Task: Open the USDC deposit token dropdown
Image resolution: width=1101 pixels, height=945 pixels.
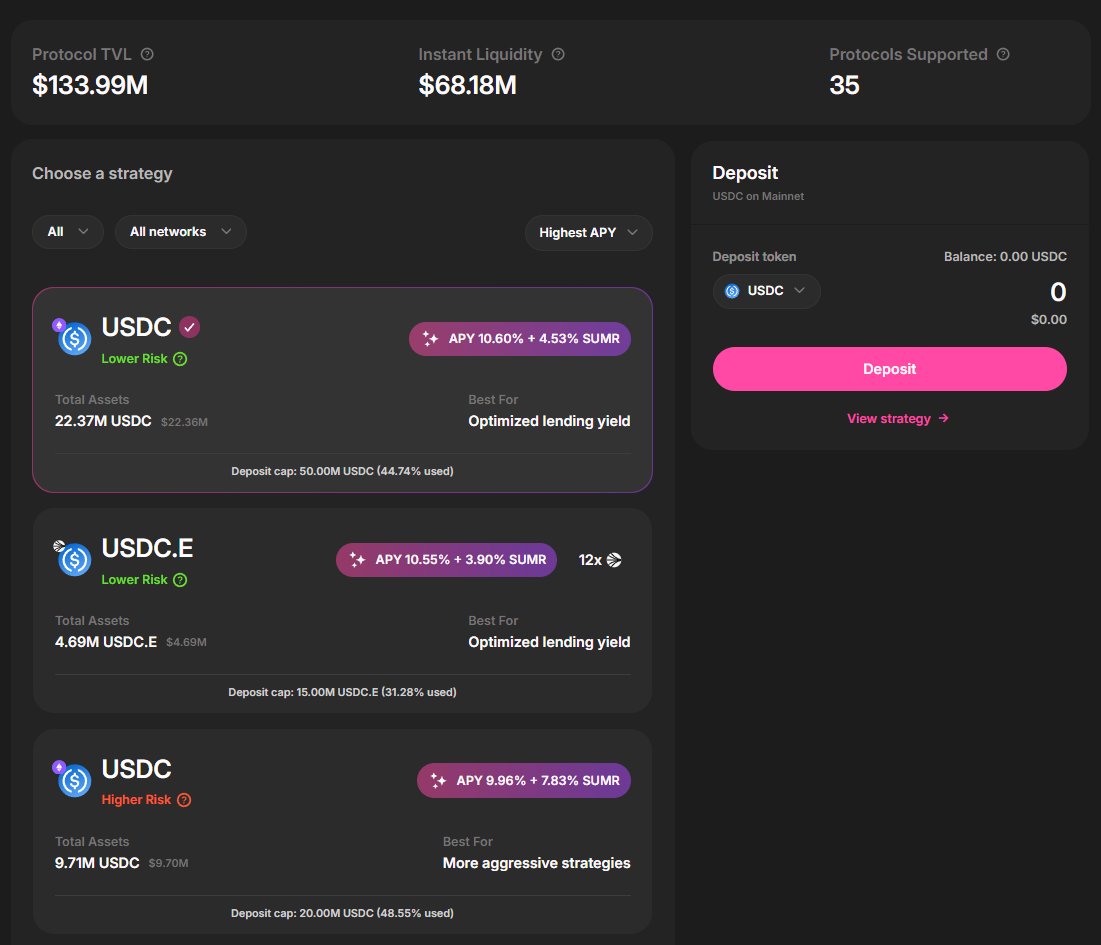Action: 767,291
